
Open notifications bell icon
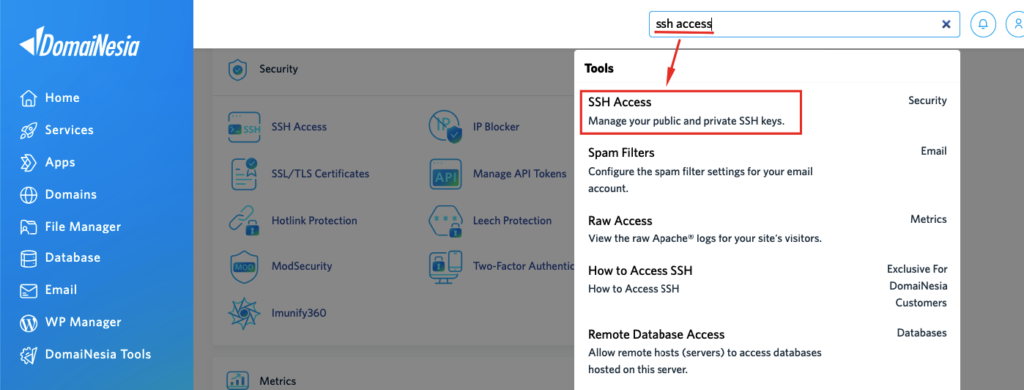pos(983,24)
